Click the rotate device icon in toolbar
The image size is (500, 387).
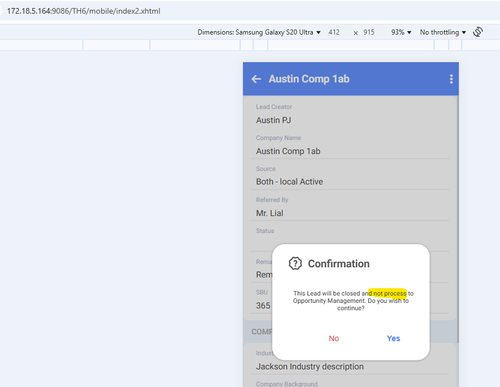click(478, 32)
